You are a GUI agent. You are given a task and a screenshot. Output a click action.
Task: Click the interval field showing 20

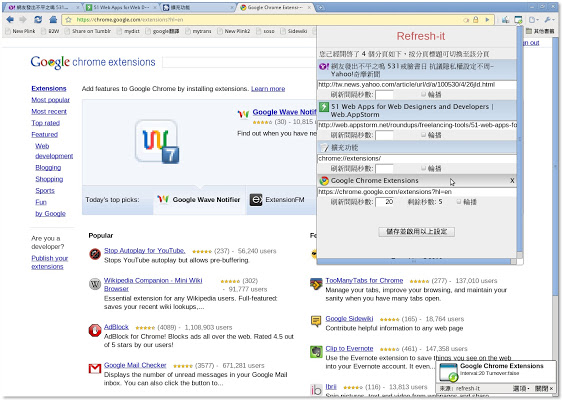[384, 202]
